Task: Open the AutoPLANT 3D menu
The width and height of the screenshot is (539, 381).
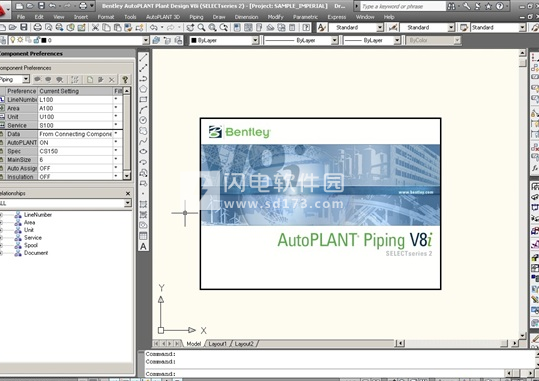Action: click(x=163, y=17)
